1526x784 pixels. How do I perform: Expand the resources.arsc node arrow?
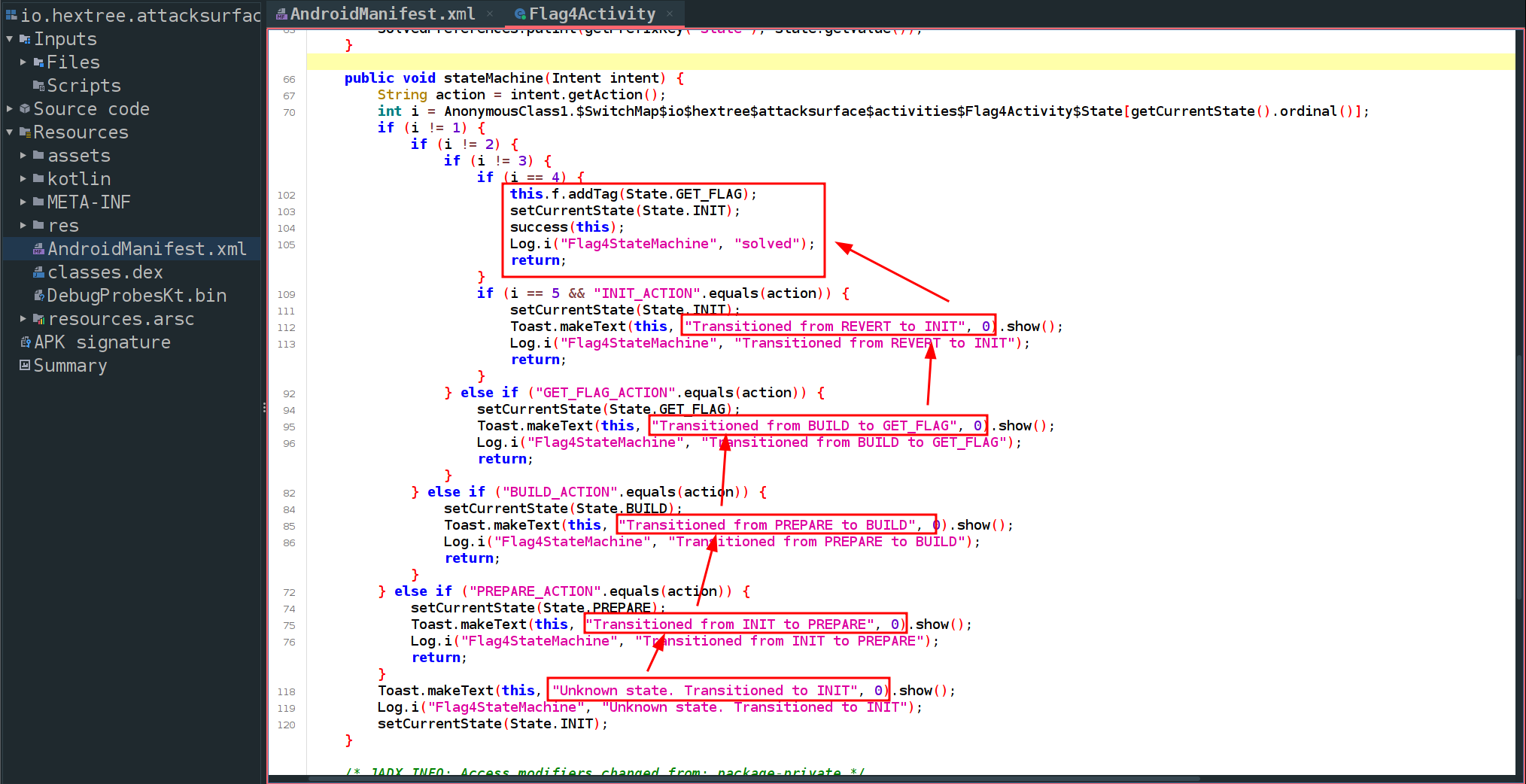(x=23, y=318)
